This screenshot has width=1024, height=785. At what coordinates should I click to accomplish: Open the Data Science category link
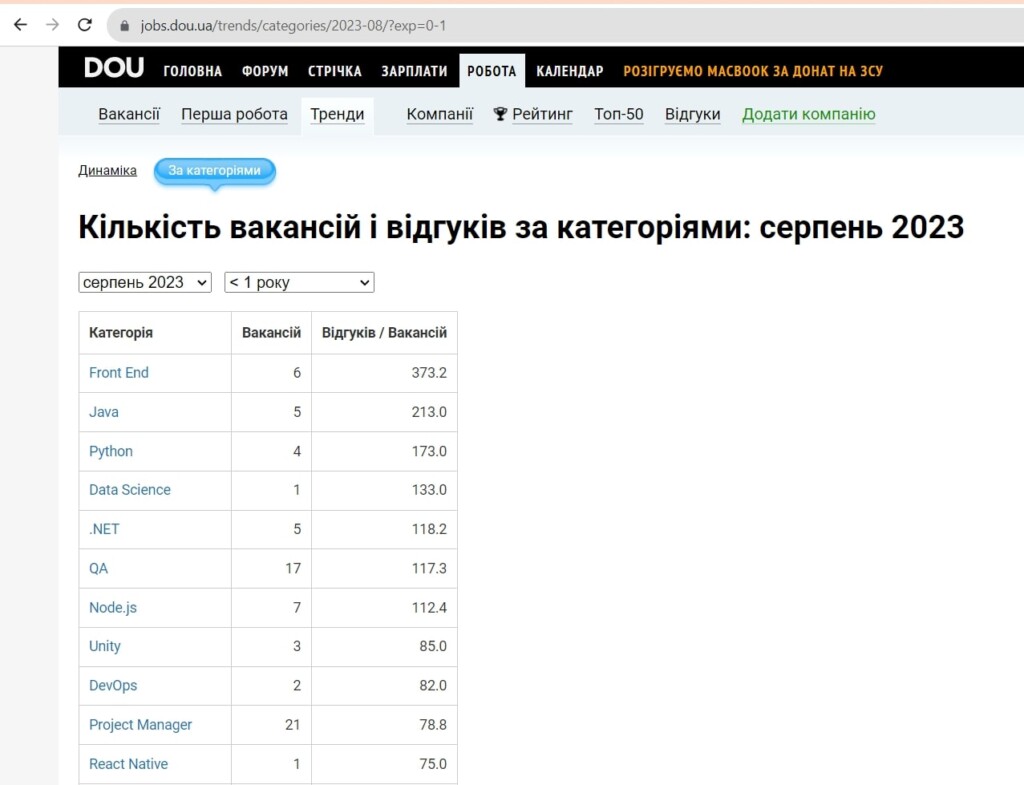point(130,489)
